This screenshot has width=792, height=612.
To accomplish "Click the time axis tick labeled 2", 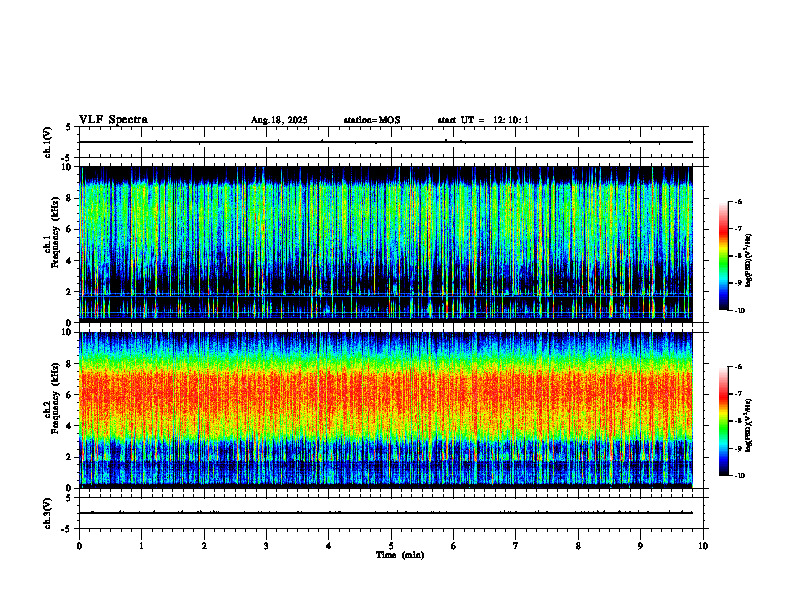I will tap(204, 546).
